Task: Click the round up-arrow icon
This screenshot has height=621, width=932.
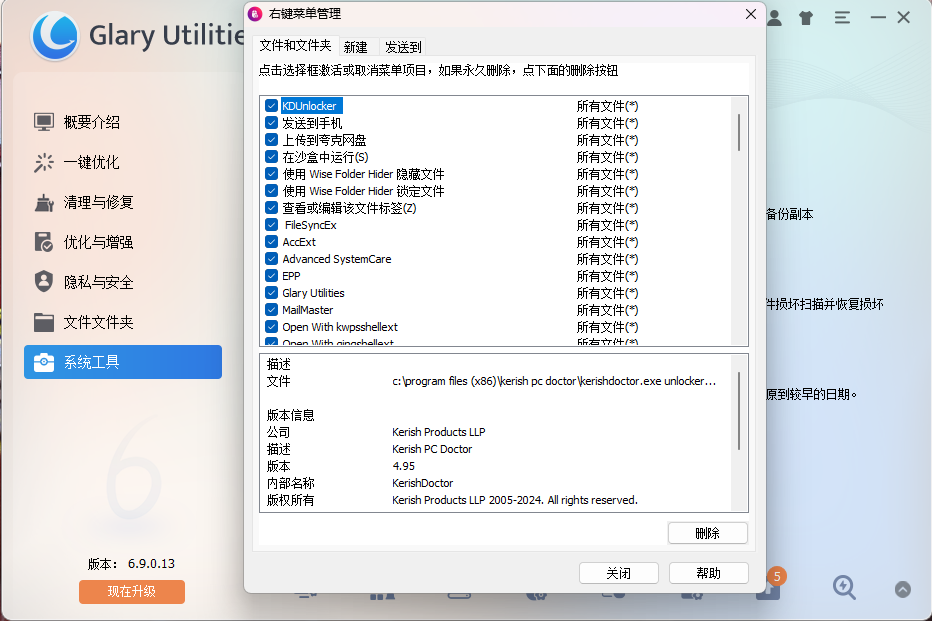Action: (x=902, y=590)
